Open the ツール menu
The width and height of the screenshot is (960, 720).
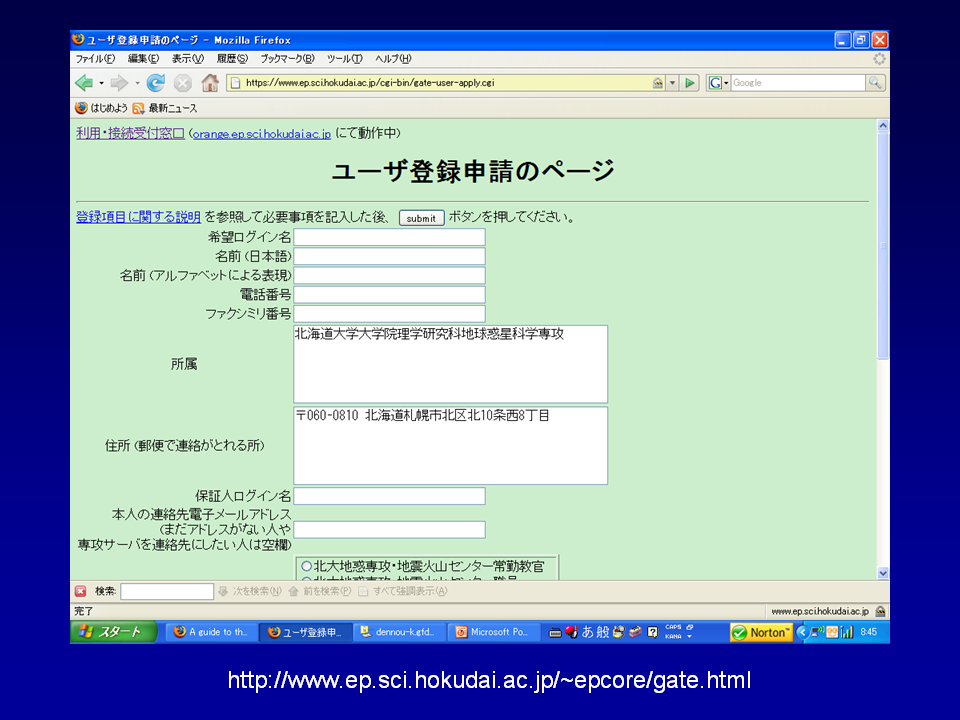[344, 59]
